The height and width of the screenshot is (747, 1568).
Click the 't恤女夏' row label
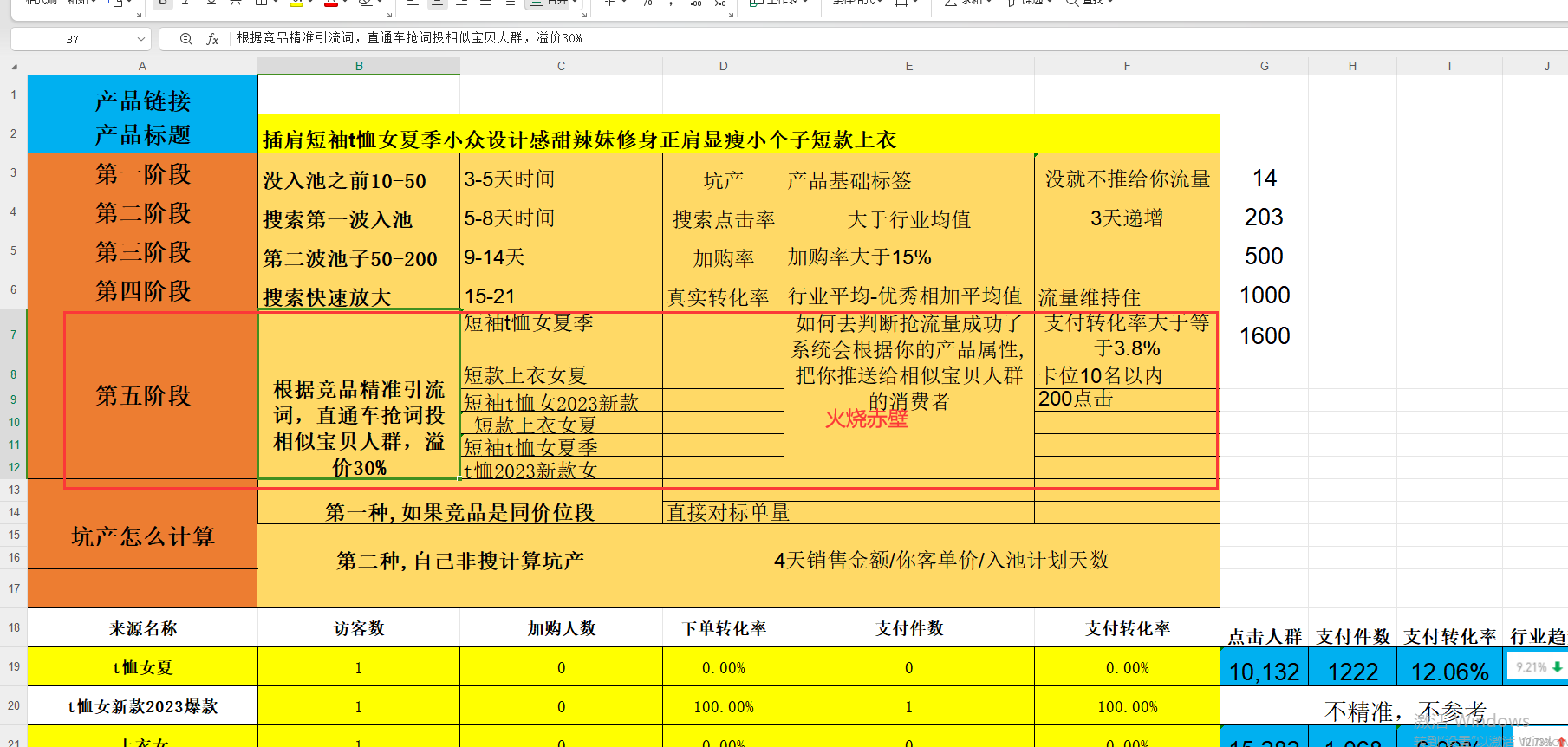click(x=142, y=666)
